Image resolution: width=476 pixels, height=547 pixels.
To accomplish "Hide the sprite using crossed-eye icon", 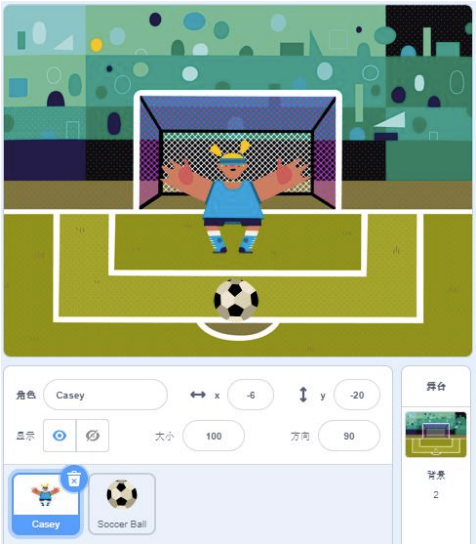I will (92, 436).
